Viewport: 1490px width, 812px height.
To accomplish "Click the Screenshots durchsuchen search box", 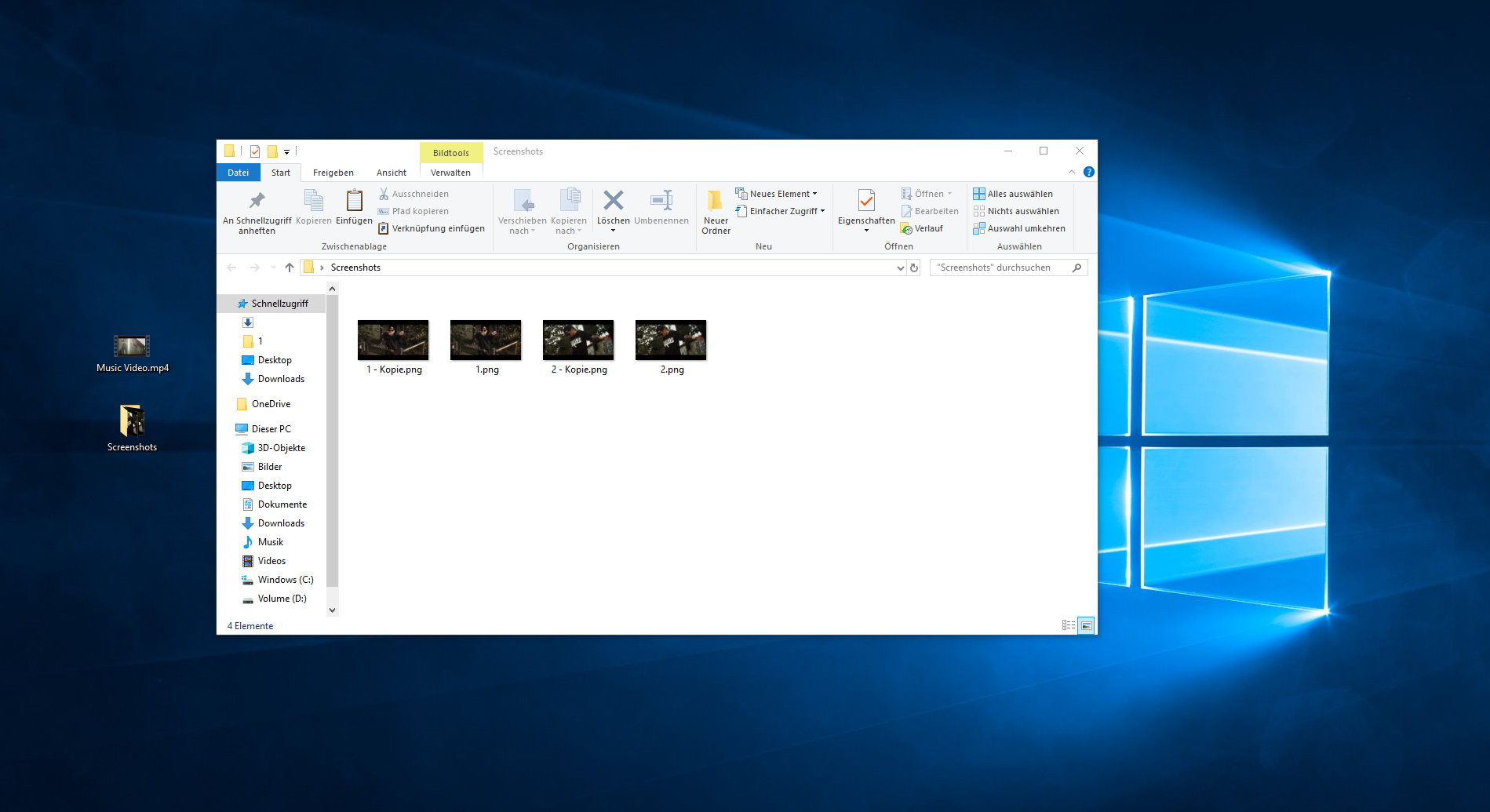I will (x=1008, y=268).
